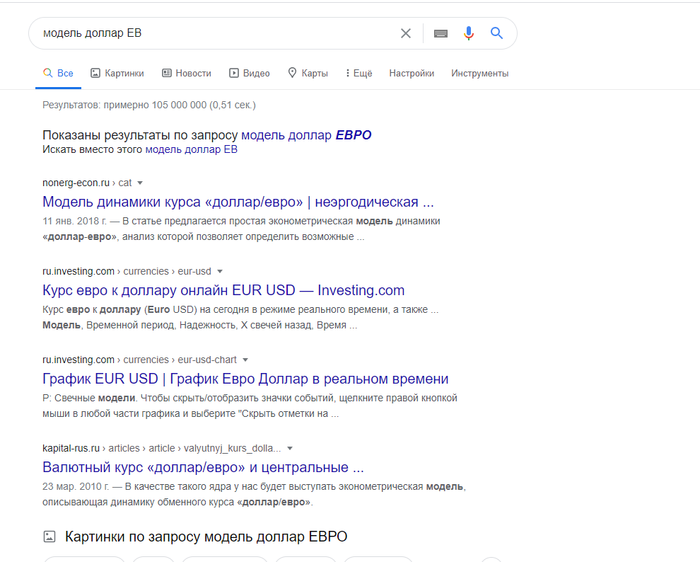Open the Все results tab

click(x=58, y=73)
